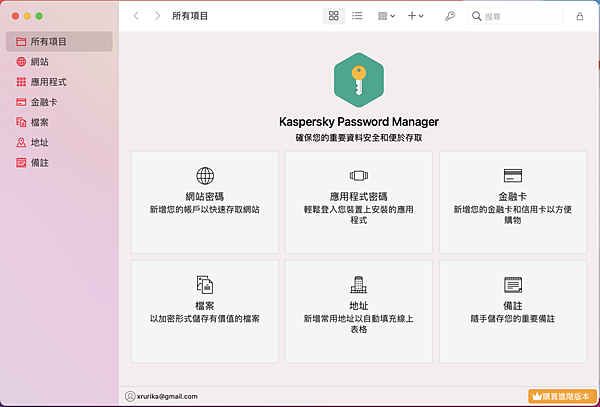
Task: Go back with the left arrow
Action: click(136, 16)
